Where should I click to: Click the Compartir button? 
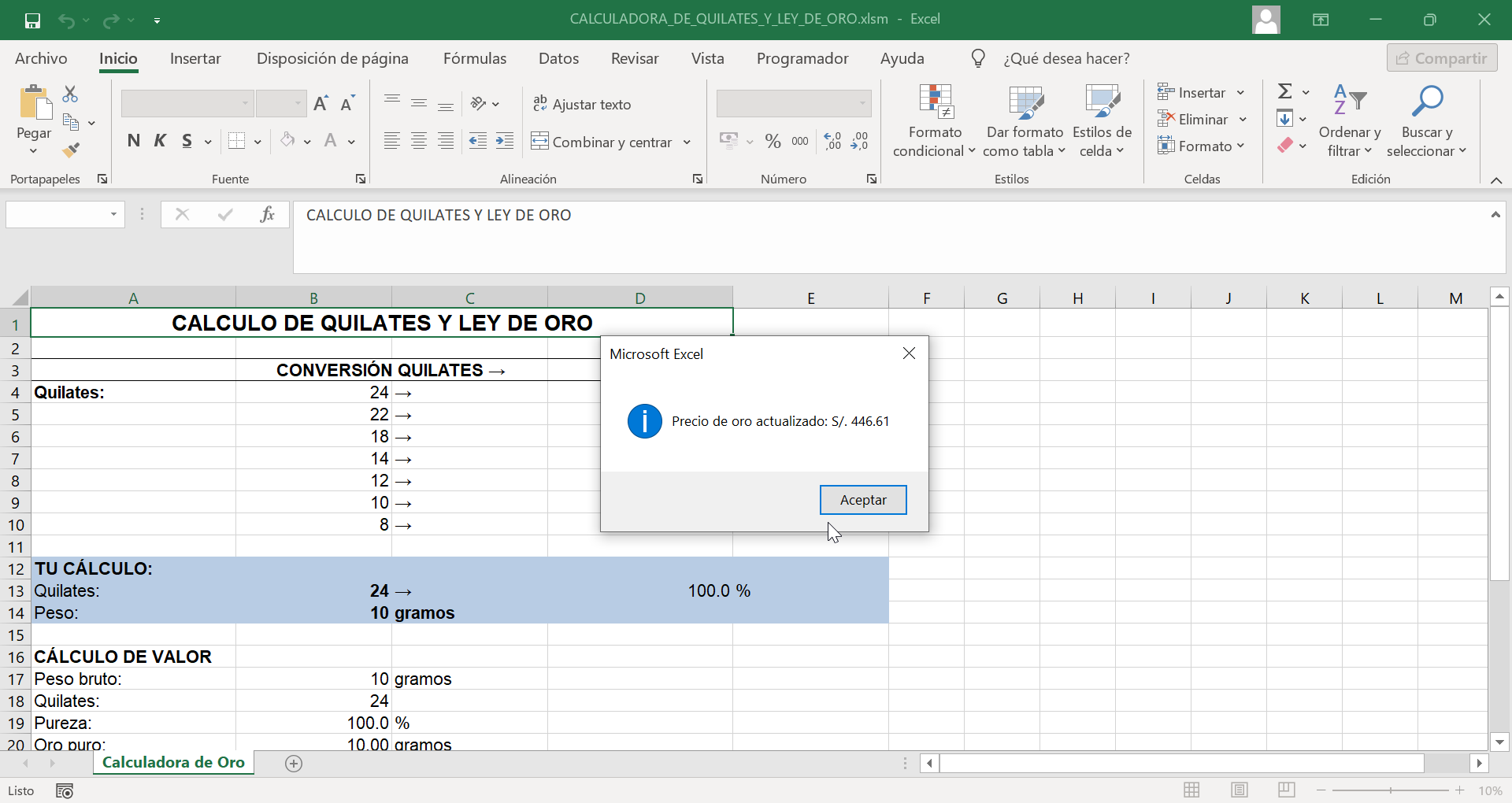(1443, 57)
